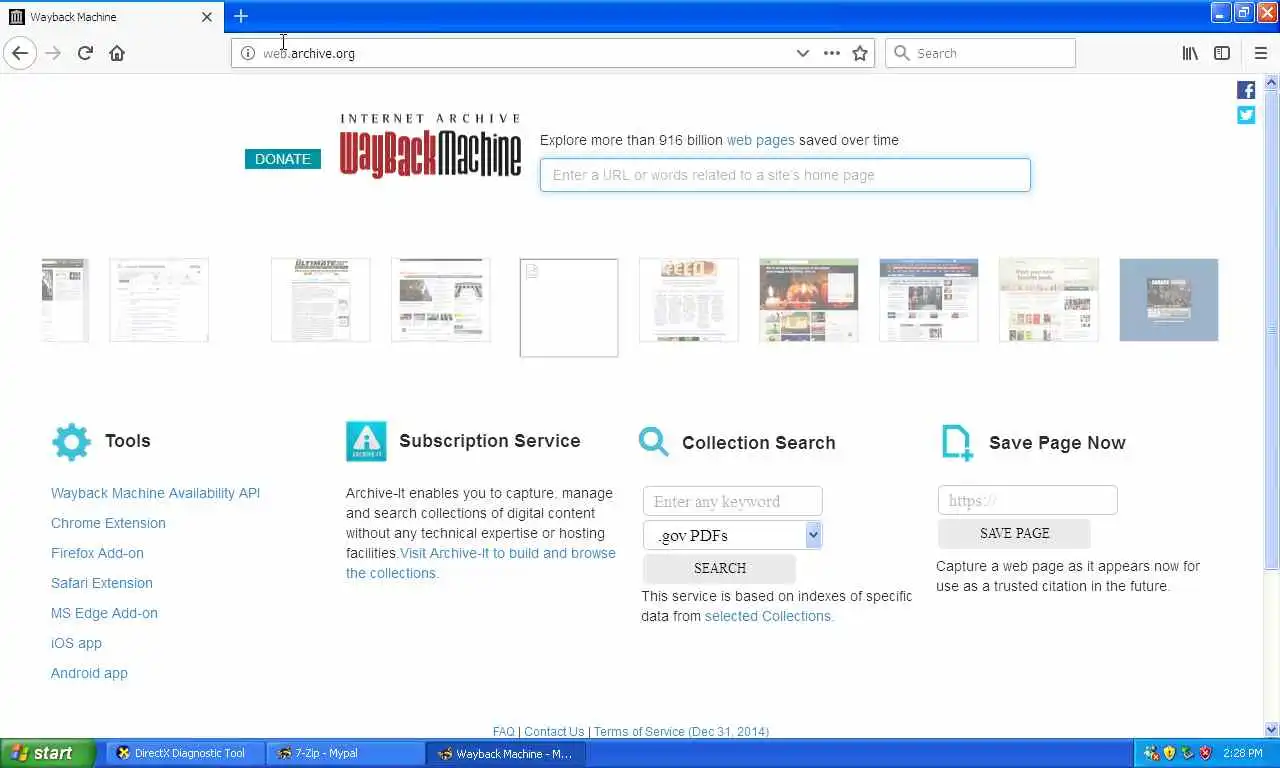Viewport: 1280px width, 768px height.
Task: Click the Wayback Machine logo
Action: point(430,146)
